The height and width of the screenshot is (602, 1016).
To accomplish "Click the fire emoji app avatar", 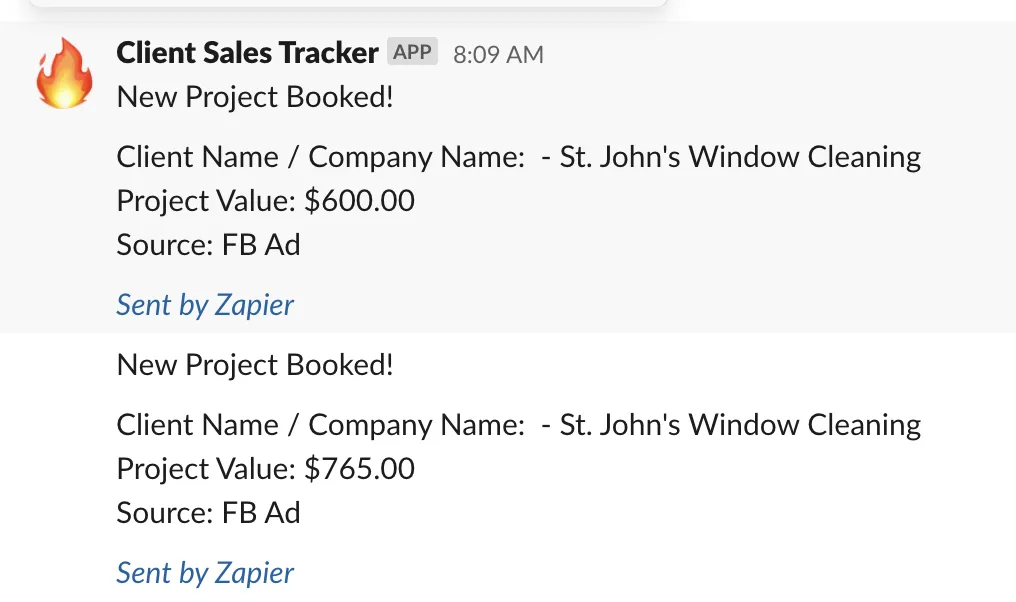I will coord(64,73).
